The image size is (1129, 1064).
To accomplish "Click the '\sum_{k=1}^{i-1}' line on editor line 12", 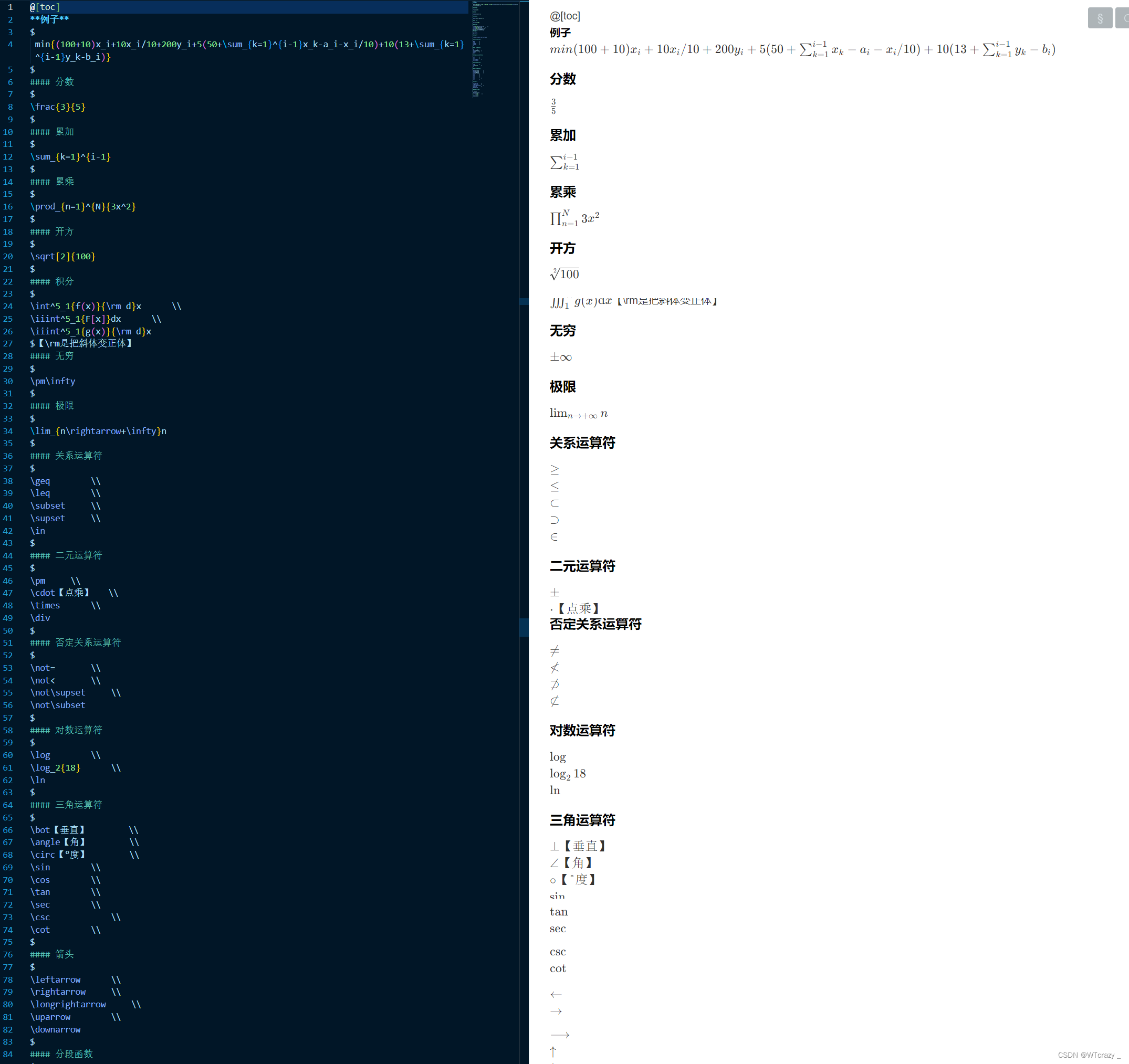I will pos(70,157).
